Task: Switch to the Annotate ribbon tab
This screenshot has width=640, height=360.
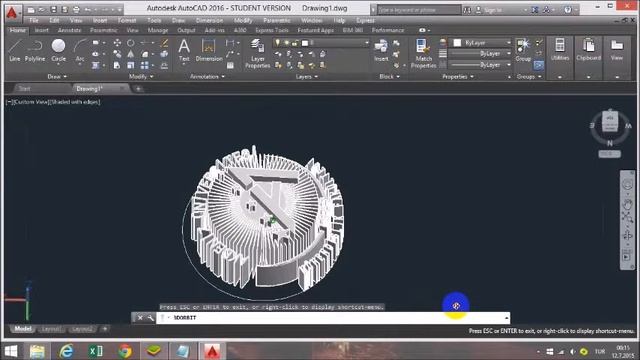Action: click(69, 30)
